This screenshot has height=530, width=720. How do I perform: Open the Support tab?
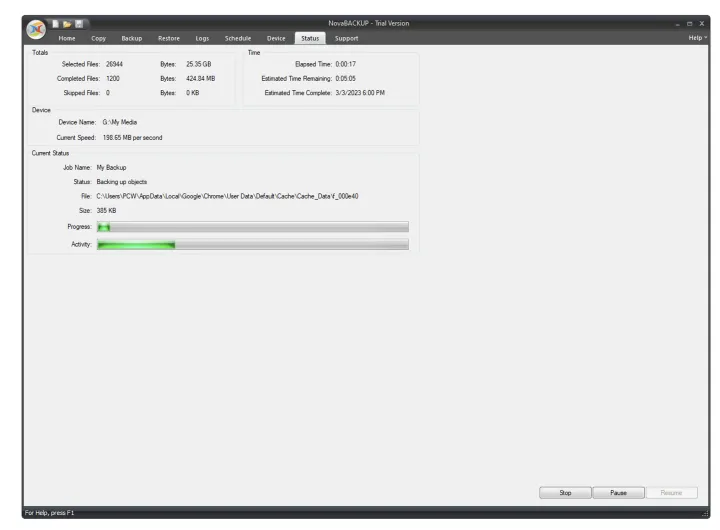[x=346, y=38]
